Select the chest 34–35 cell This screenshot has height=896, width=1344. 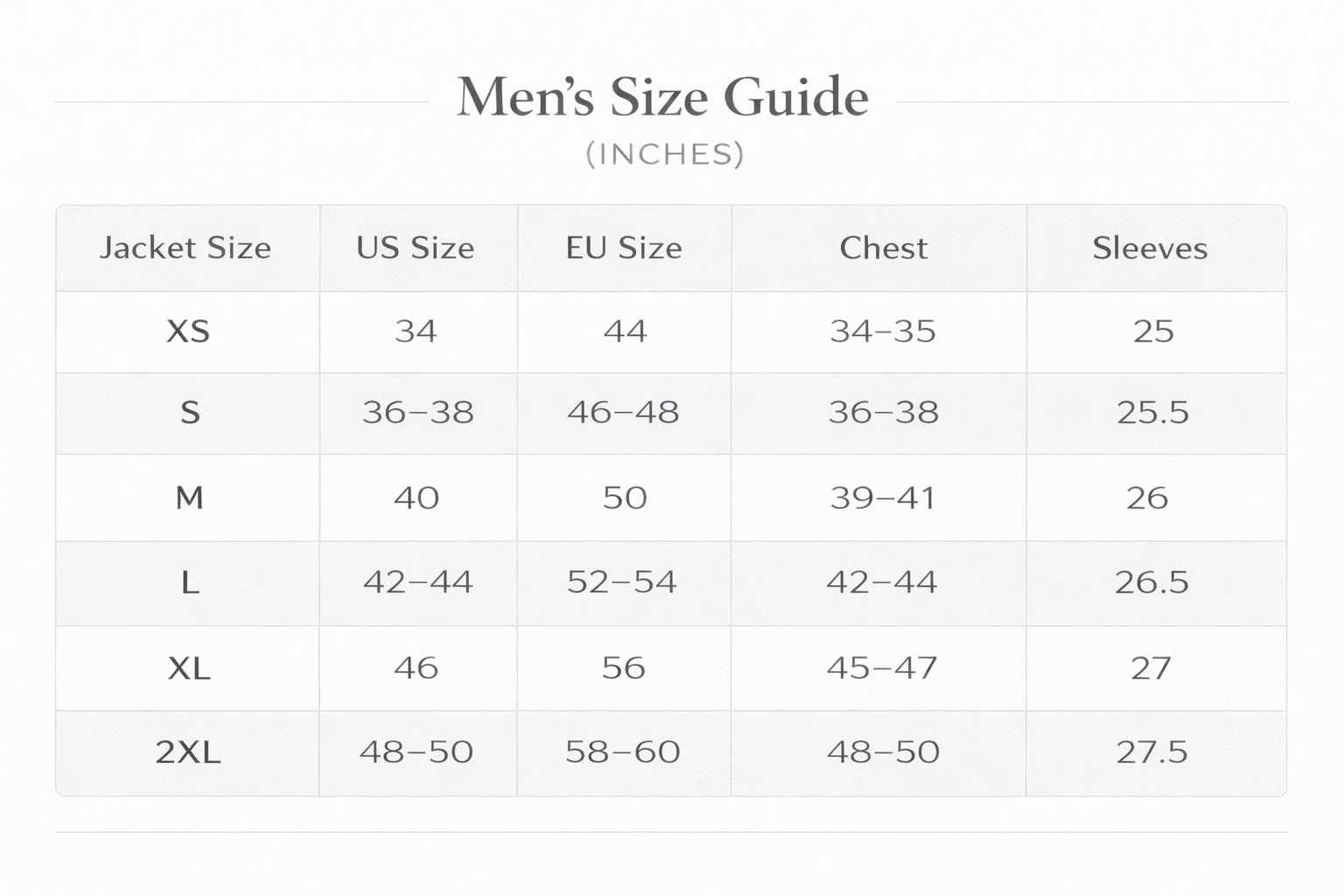[883, 332]
